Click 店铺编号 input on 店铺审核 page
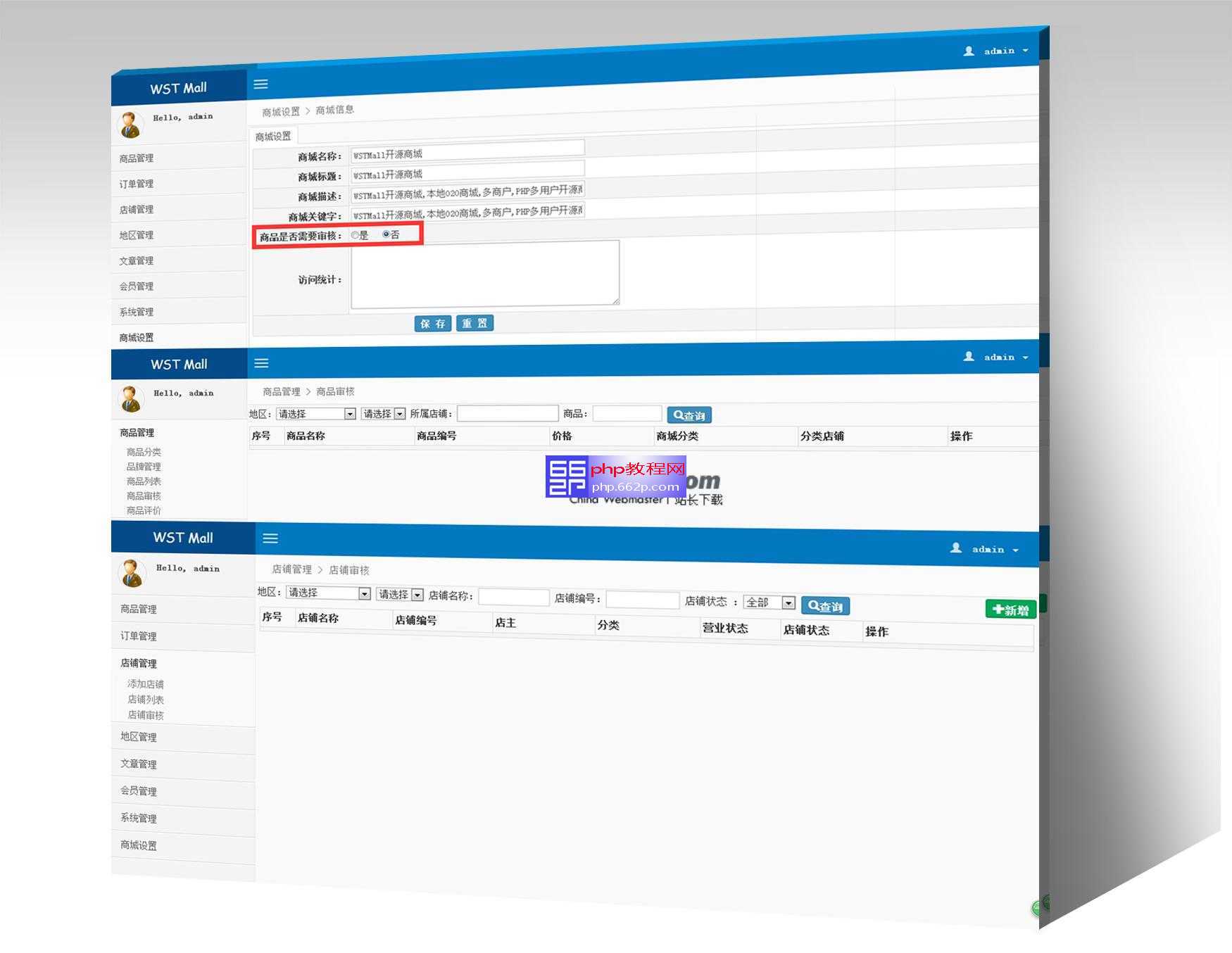 (x=642, y=600)
